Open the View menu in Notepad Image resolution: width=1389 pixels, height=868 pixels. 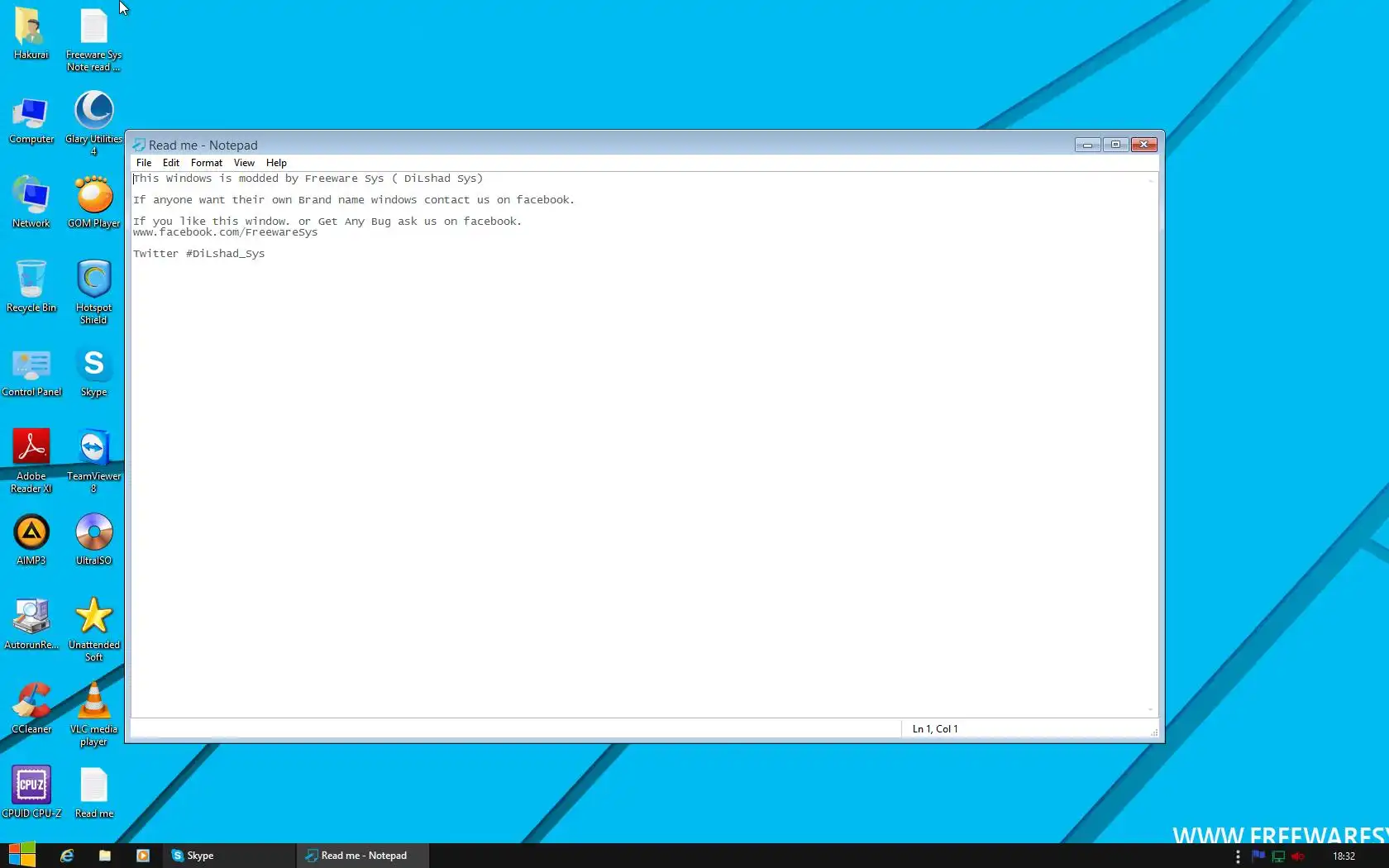tap(244, 163)
